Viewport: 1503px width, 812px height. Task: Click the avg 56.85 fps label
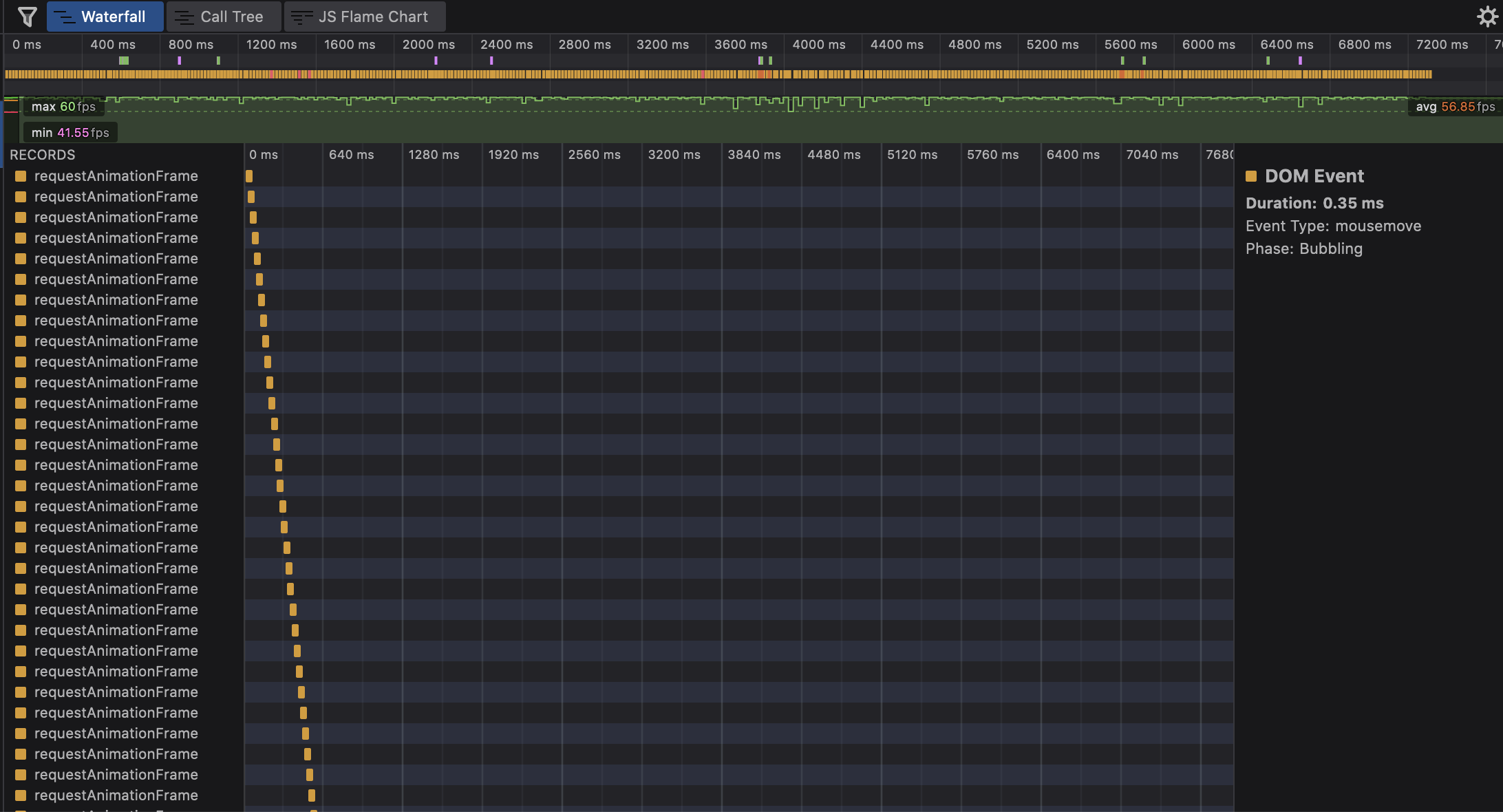click(x=1455, y=107)
